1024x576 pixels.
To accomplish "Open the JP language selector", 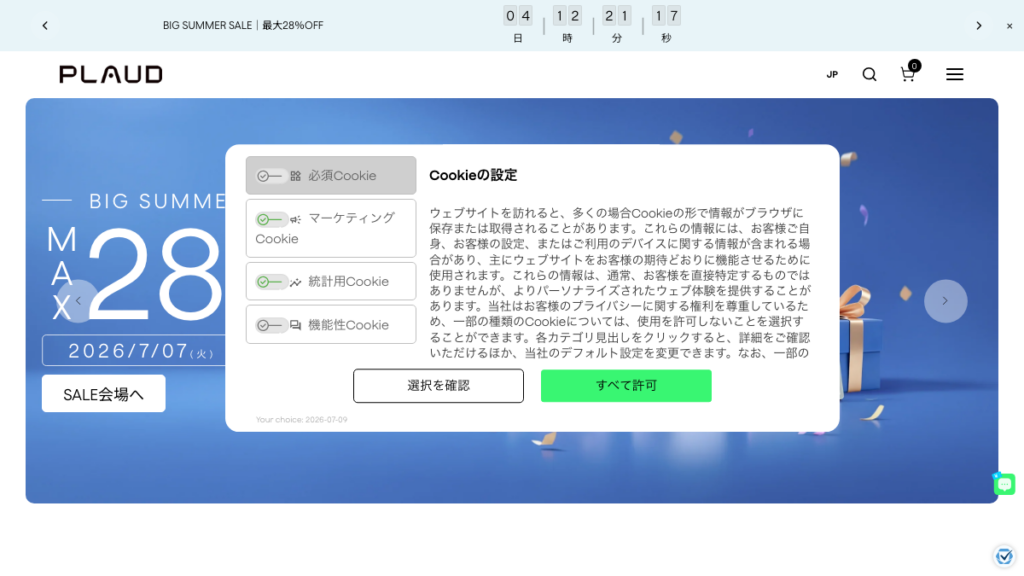I will 832,74.
